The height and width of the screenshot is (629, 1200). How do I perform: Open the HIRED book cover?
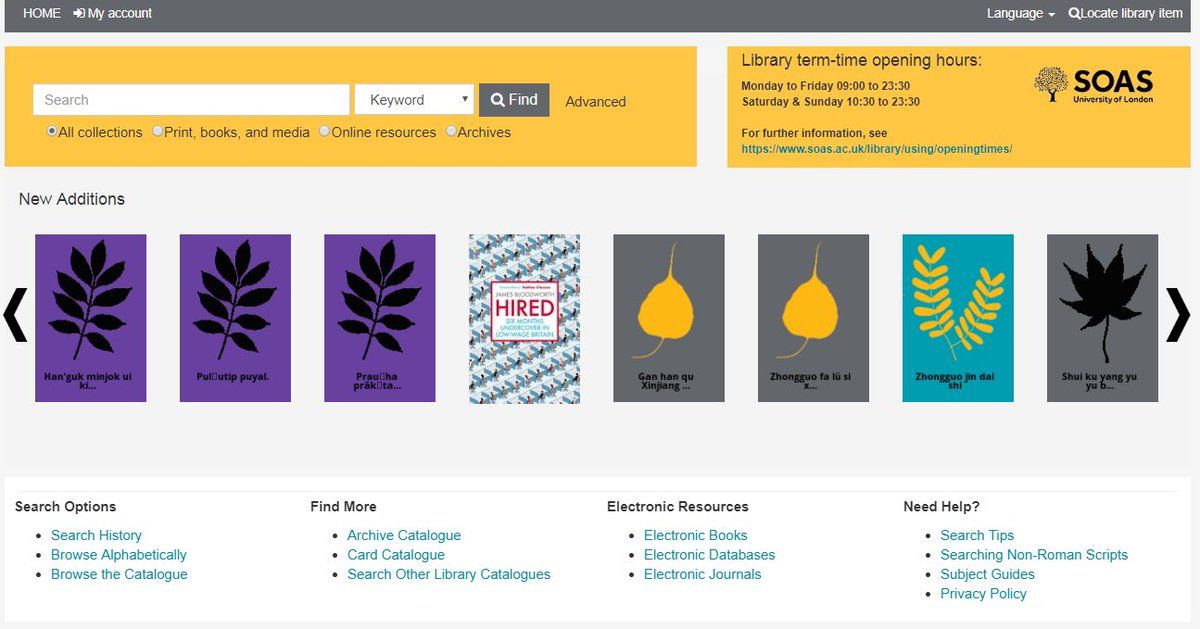pos(524,318)
